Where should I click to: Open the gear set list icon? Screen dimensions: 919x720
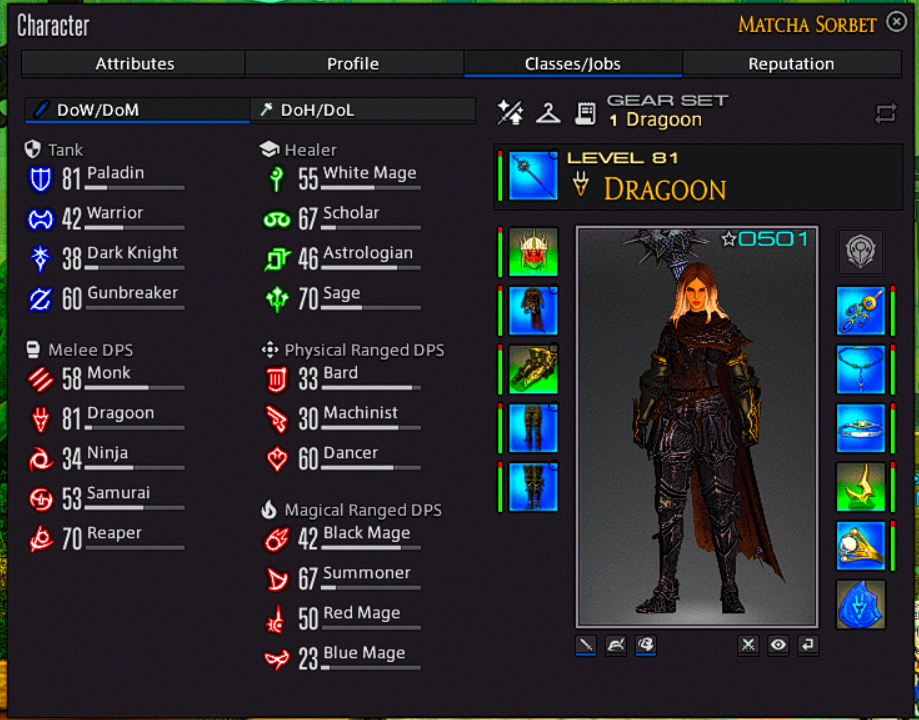point(585,113)
